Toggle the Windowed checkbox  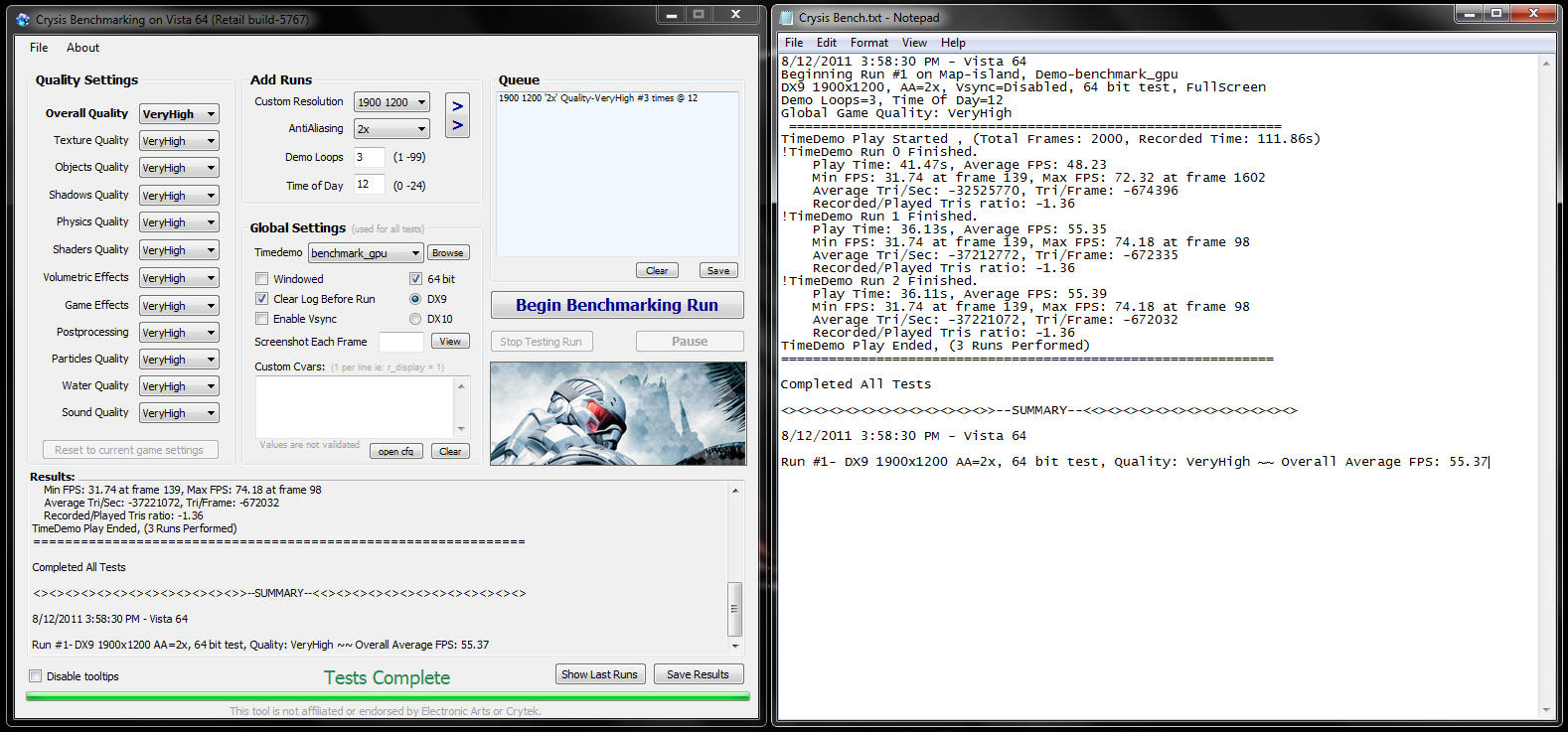pos(262,279)
